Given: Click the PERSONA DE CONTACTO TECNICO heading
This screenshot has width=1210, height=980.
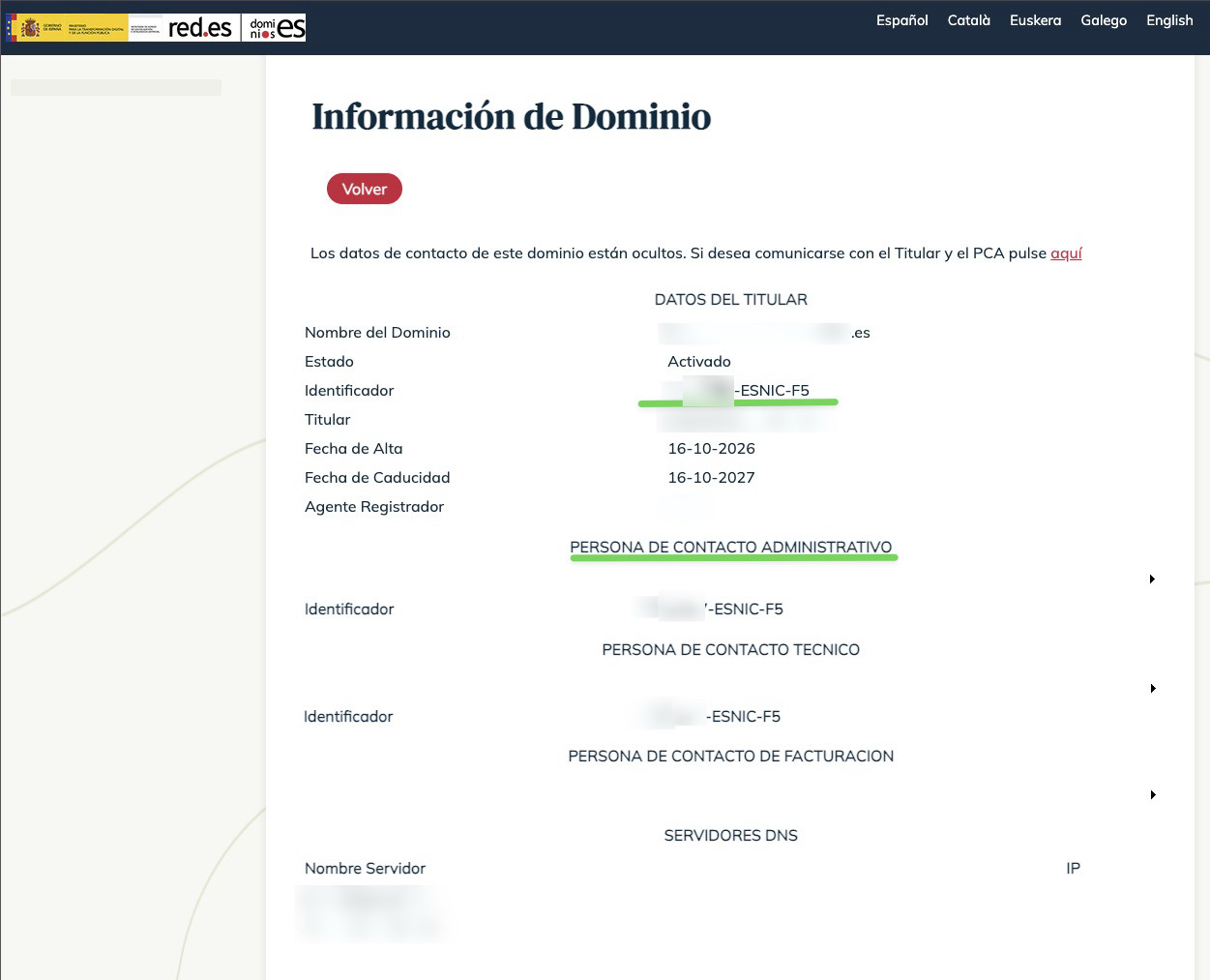Looking at the screenshot, I should coord(730,650).
